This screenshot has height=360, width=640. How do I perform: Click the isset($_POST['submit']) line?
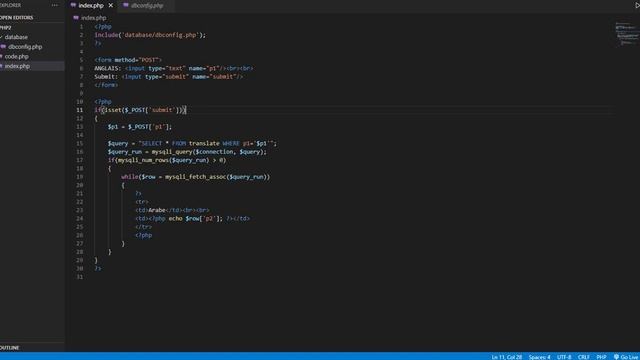coord(140,110)
